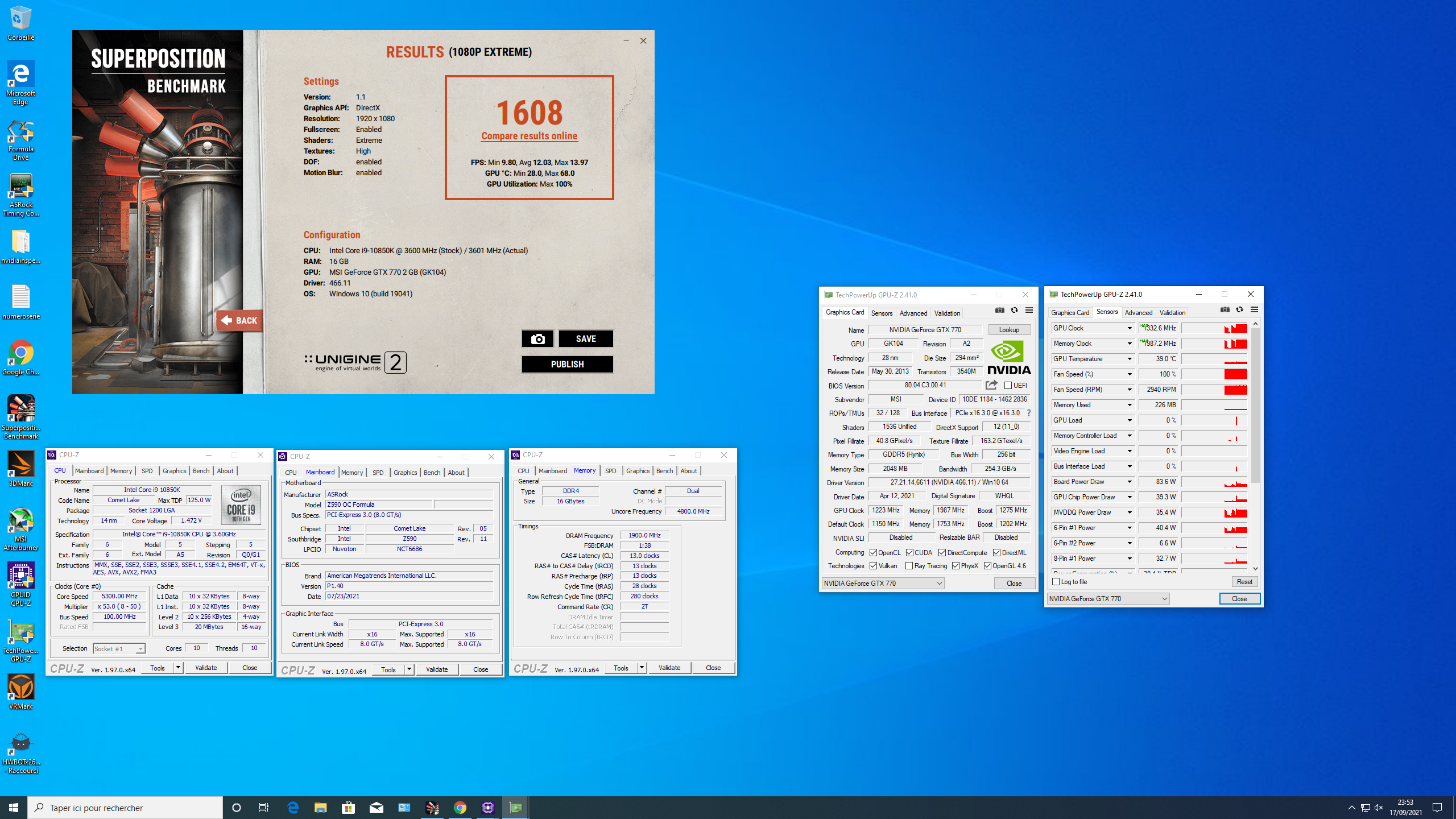
Task: Open the Formula Drive desktop shortcut
Action: tap(20, 140)
